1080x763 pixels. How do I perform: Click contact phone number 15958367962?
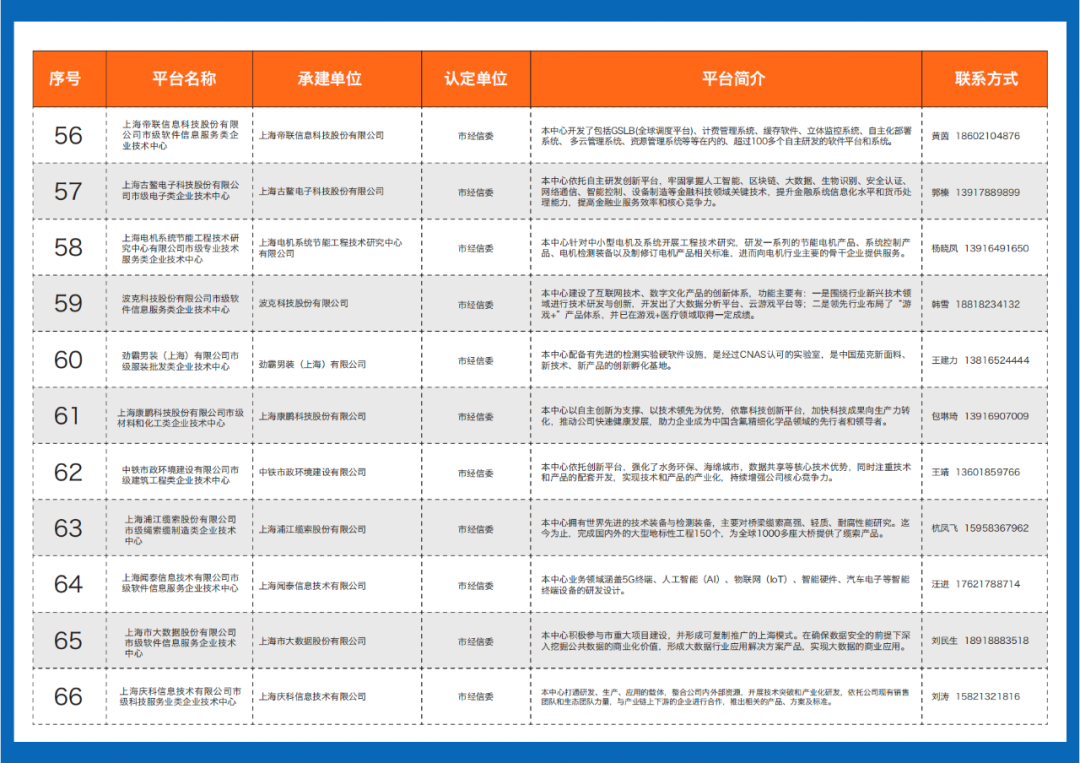point(996,528)
